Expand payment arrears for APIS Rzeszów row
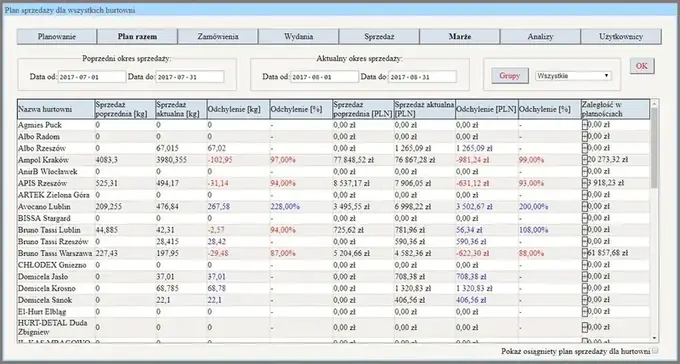The height and width of the screenshot is (364, 680). tap(584, 183)
